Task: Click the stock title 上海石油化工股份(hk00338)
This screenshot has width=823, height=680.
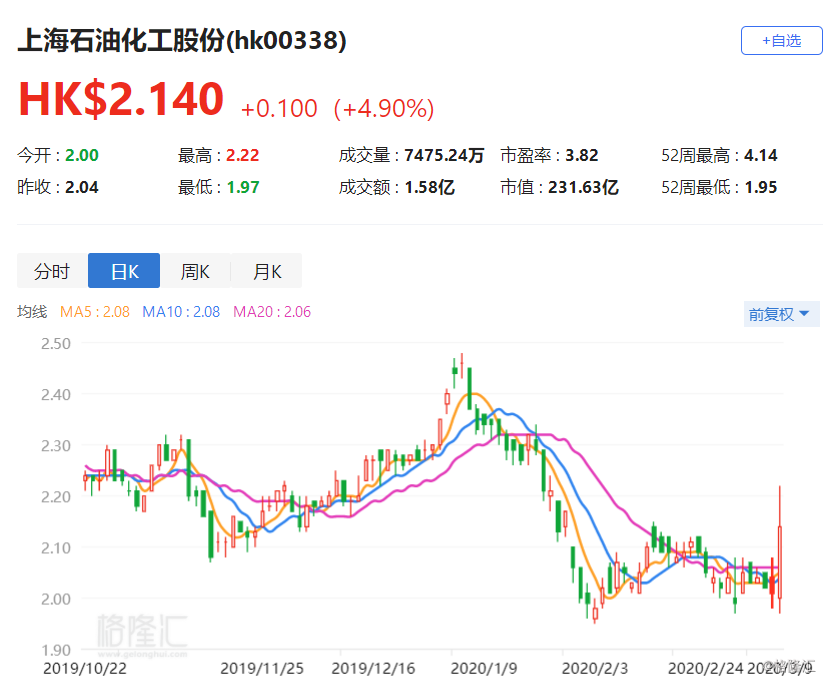Action: click(182, 40)
